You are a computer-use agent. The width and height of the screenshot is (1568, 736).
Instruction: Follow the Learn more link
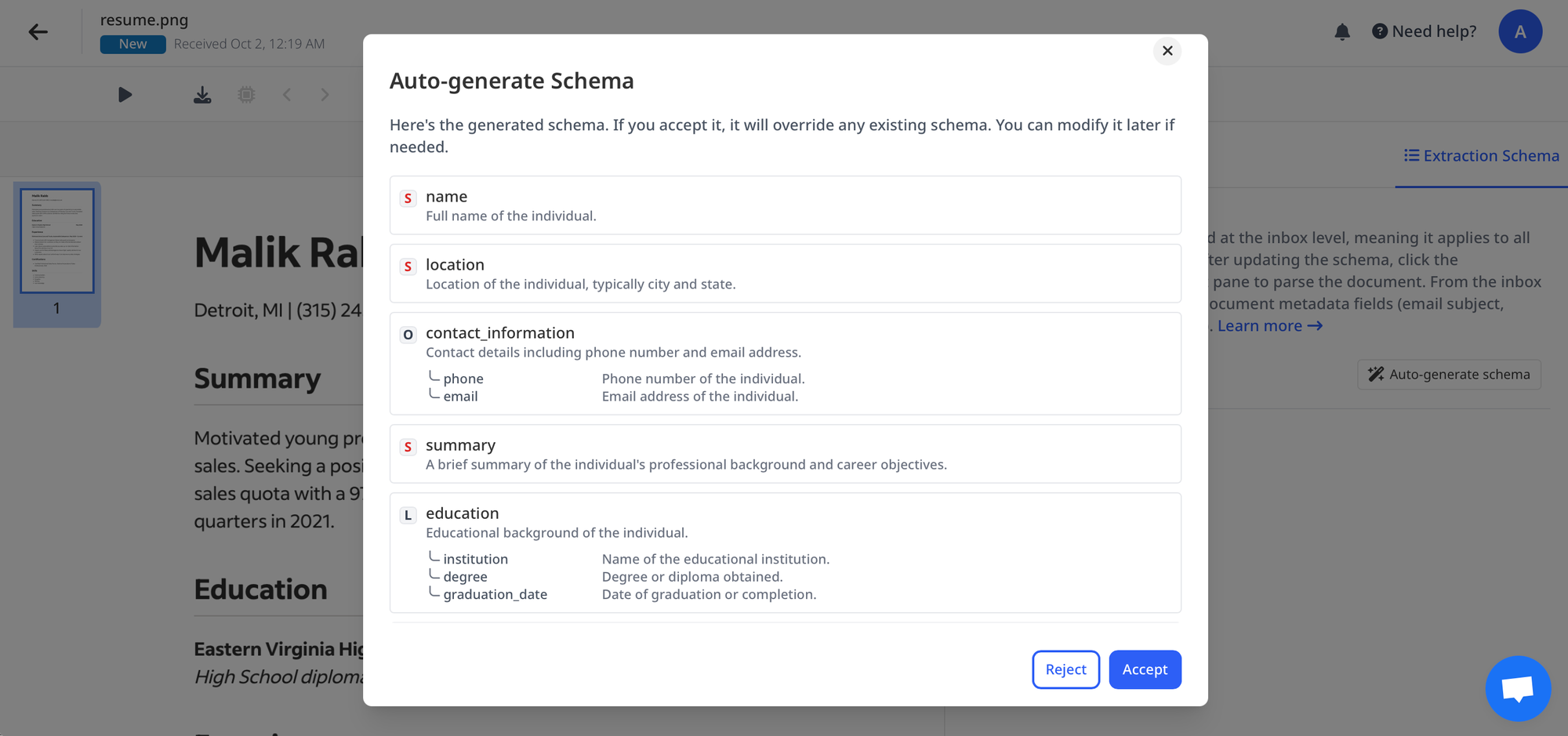coord(1269,326)
